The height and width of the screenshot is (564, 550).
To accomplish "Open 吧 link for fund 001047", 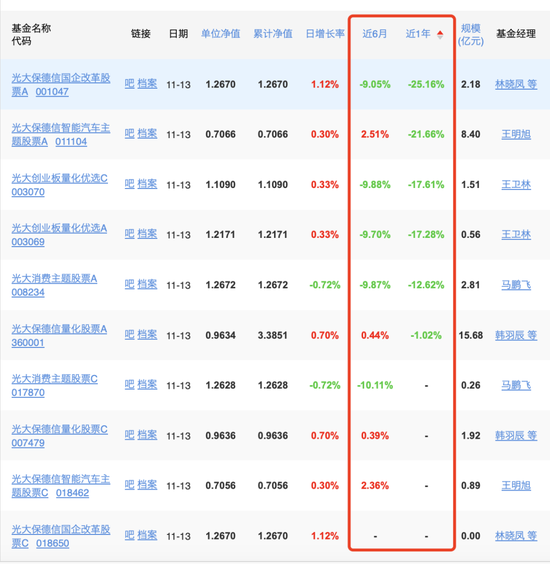I will 129,84.
